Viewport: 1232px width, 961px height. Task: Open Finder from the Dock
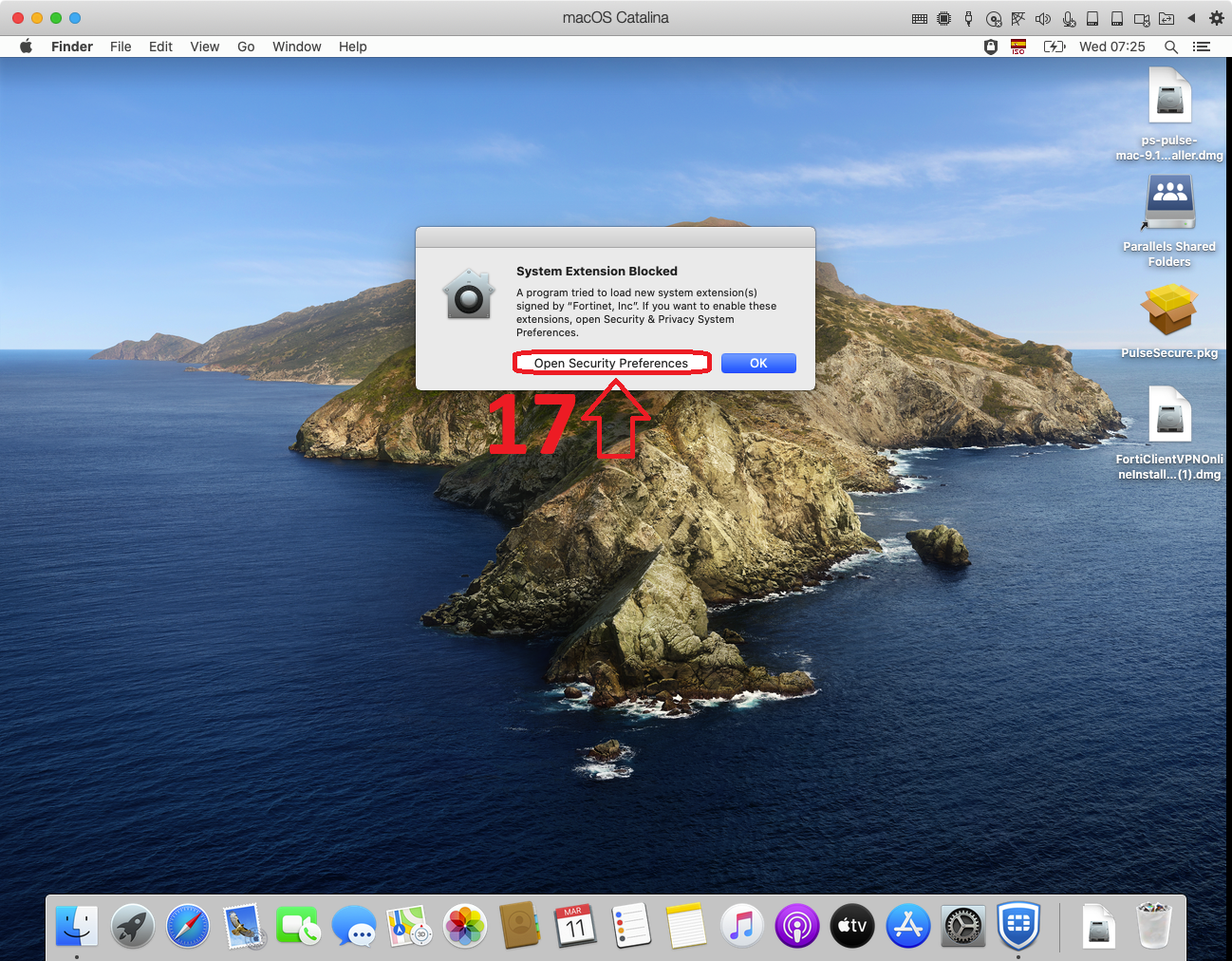(x=77, y=926)
